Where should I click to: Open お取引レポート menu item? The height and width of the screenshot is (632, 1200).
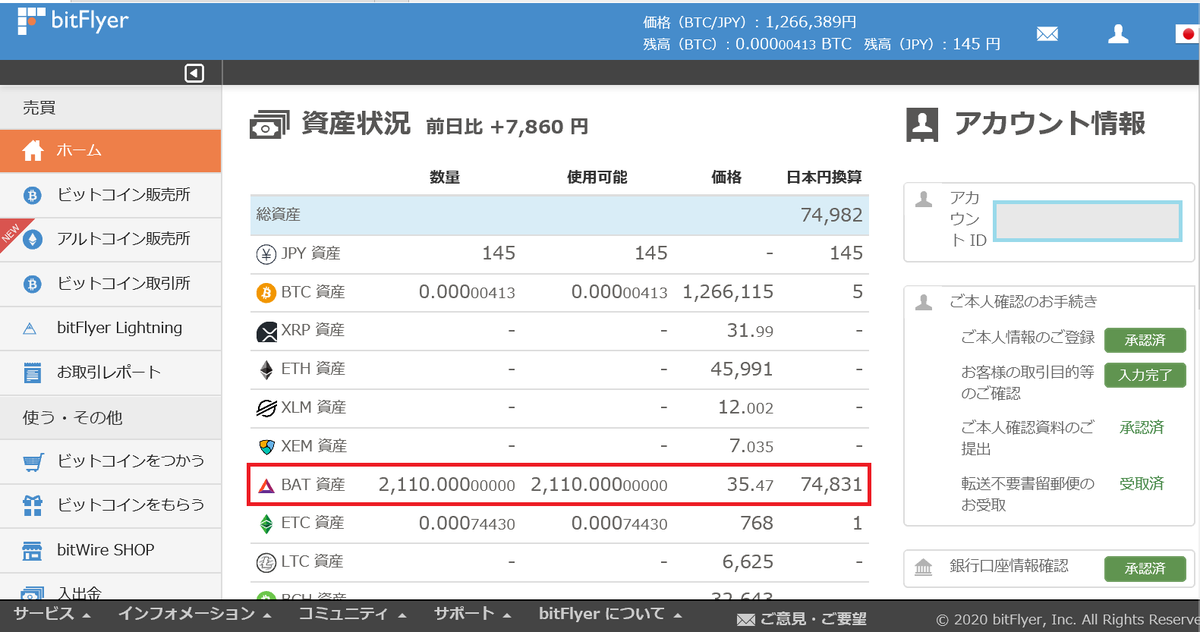tap(110, 373)
